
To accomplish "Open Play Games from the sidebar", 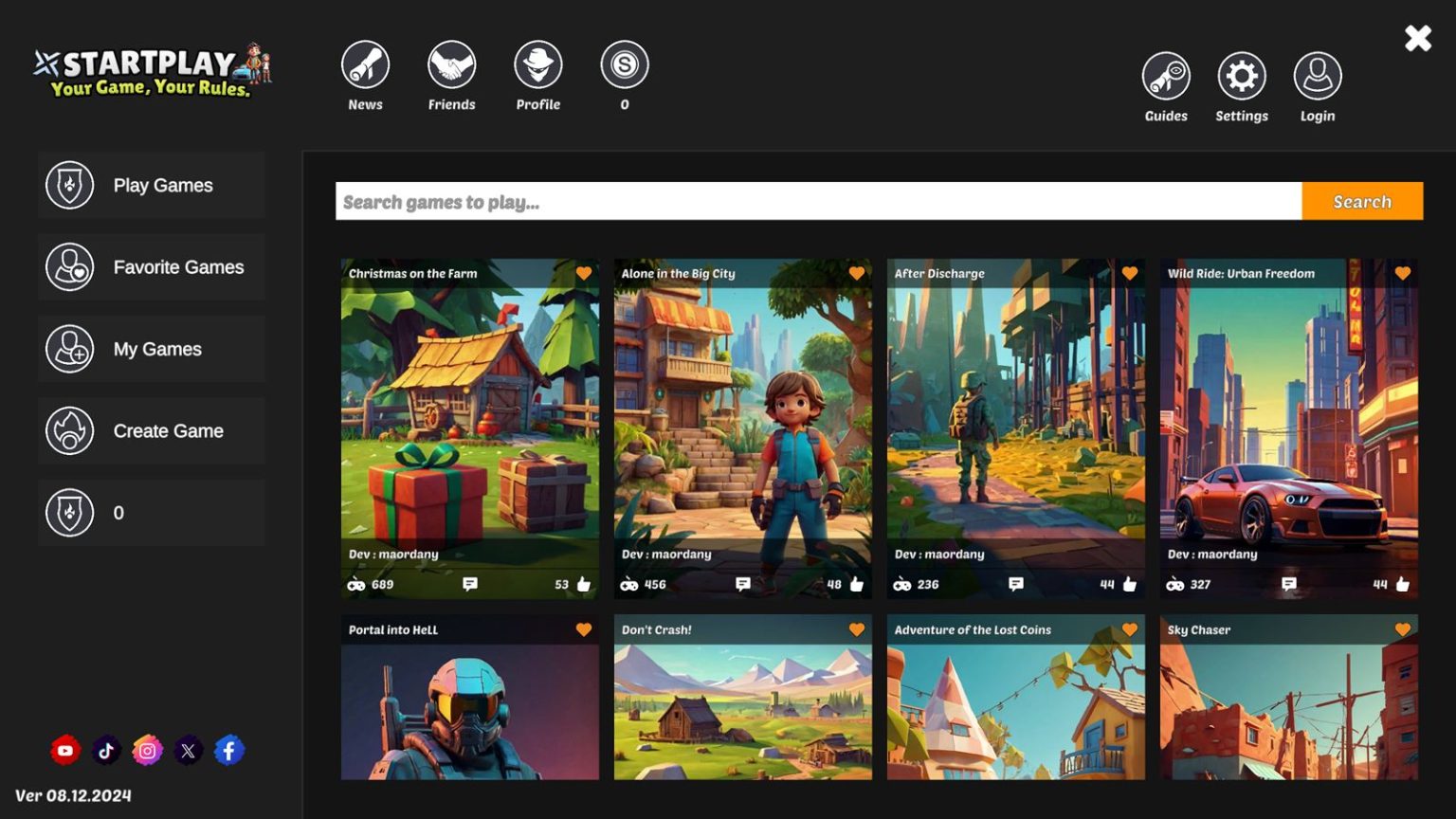I will coord(152,185).
